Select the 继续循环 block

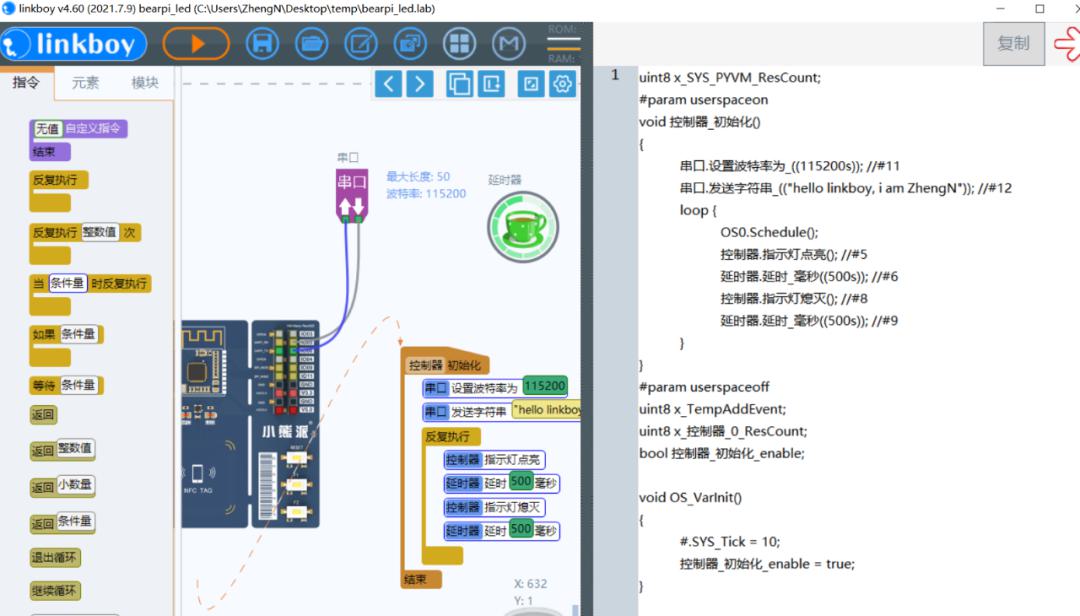pos(55,591)
